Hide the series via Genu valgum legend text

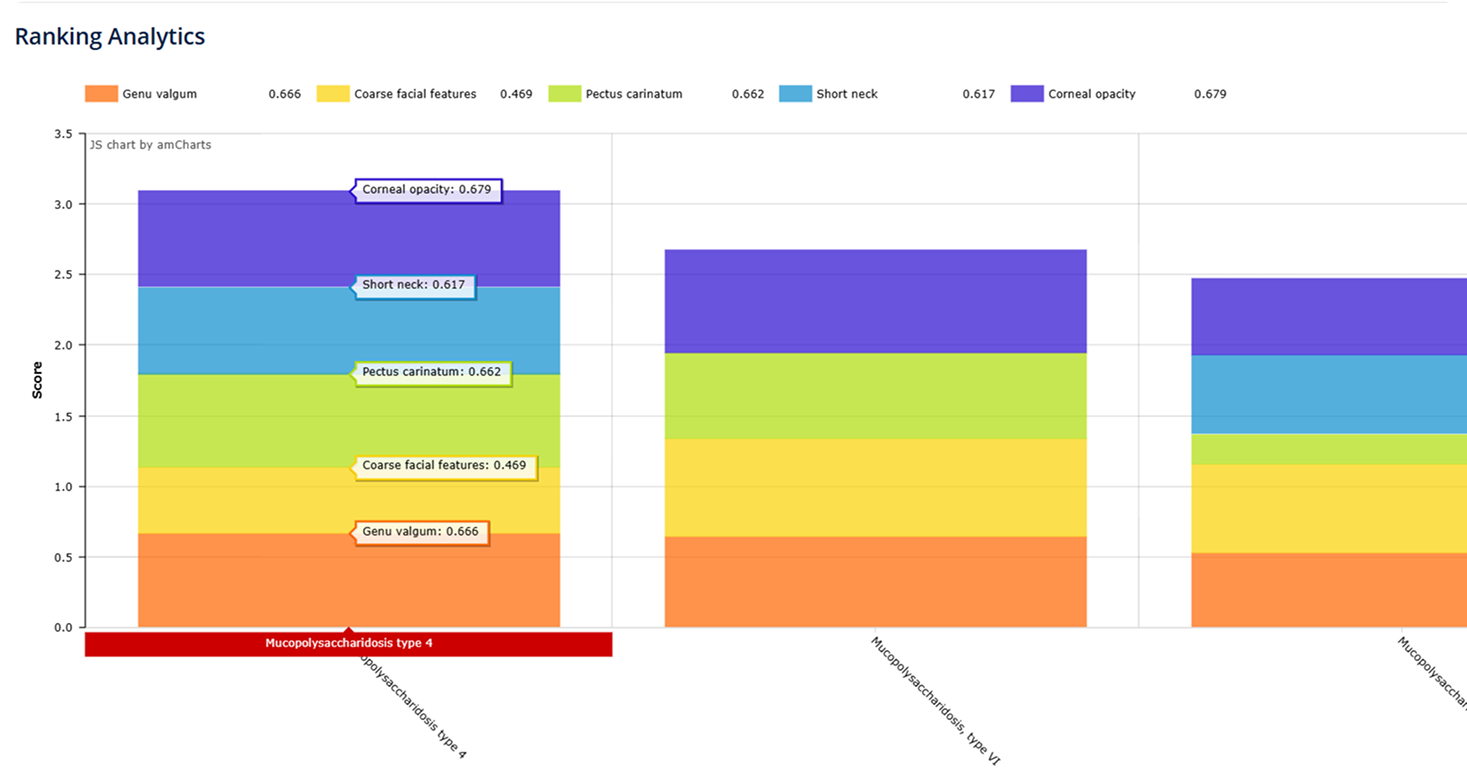[160, 94]
